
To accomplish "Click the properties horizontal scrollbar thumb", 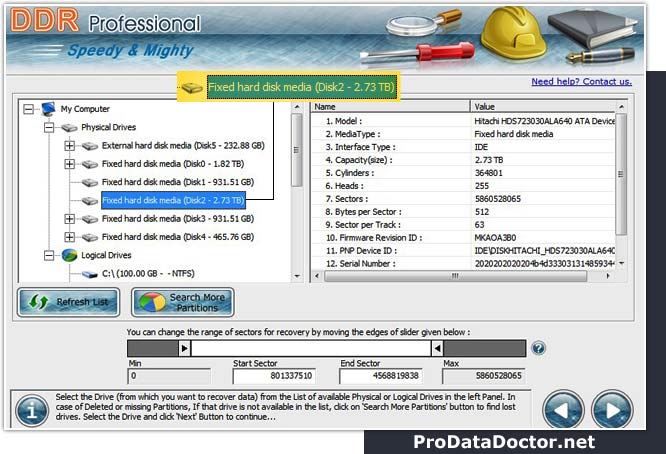I will (x=456, y=276).
